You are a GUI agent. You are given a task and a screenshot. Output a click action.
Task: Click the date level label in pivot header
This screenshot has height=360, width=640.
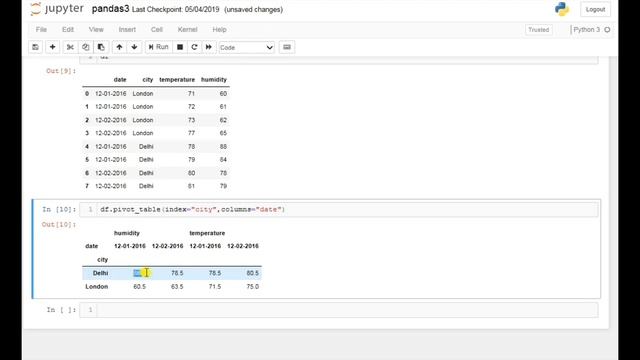(x=91, y=246)
